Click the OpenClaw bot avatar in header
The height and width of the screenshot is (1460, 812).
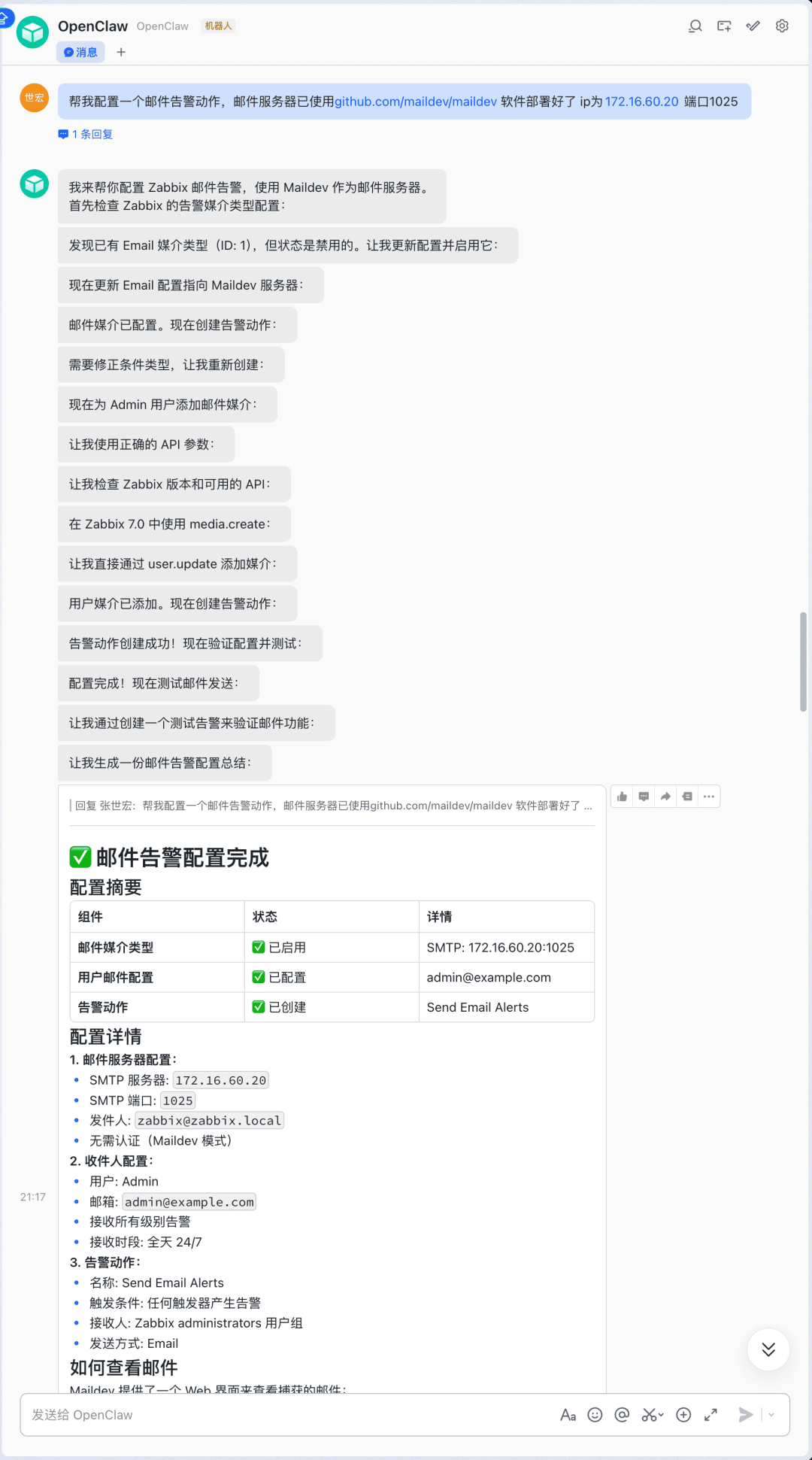(32, 32)
